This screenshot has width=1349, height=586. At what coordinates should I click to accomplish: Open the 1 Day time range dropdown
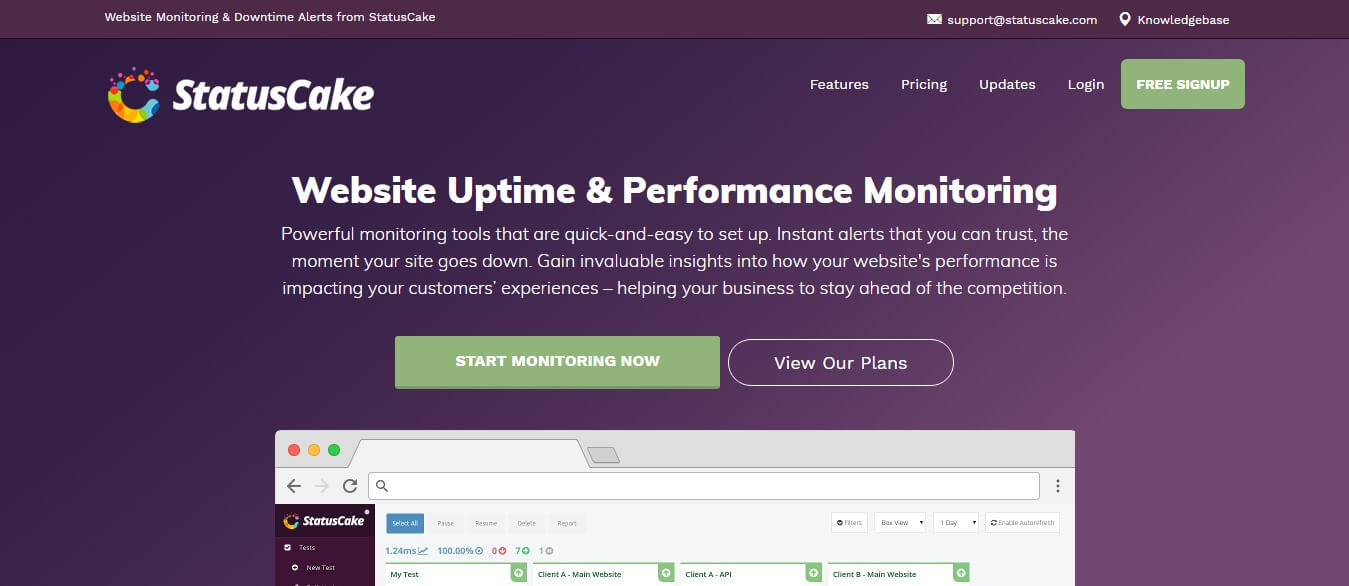point(955,522)
